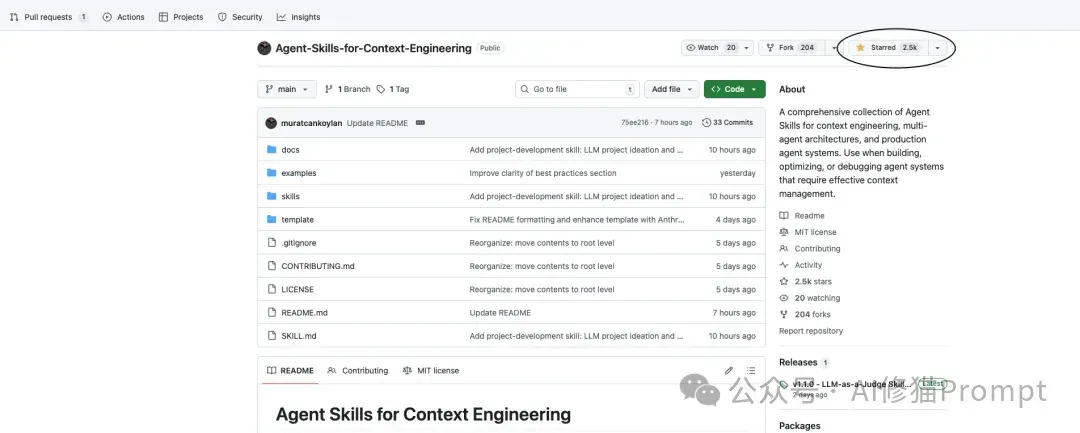Viewport: 1080px width, 433px height.
Task: Open the 'Fix README formatting' commit on the template row
Action: pyautogui.click(x=577, y=220)
